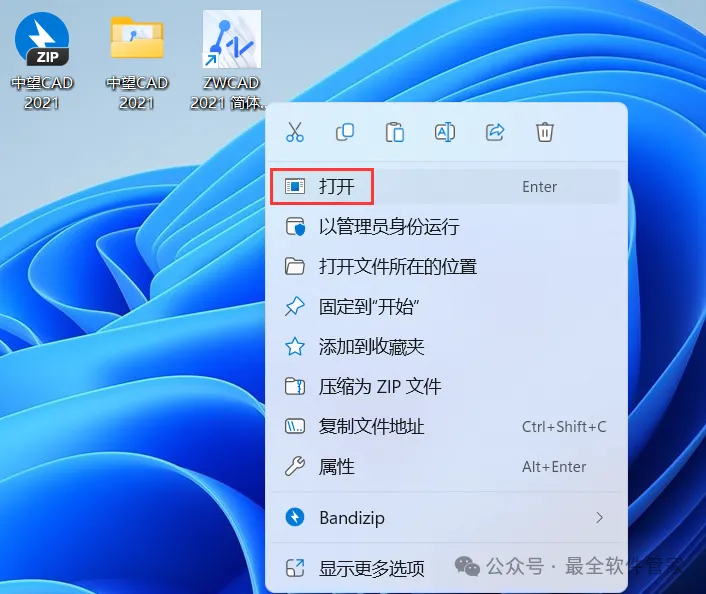Choose 以管理员身份运行 menu entry
Screen dimensions: 706x594
[445, 227]
